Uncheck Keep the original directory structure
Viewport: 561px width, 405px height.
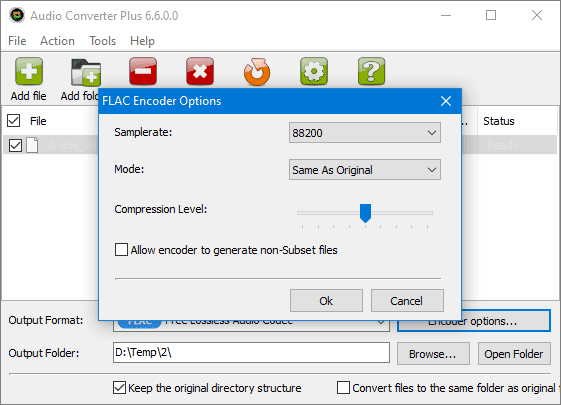119,387
